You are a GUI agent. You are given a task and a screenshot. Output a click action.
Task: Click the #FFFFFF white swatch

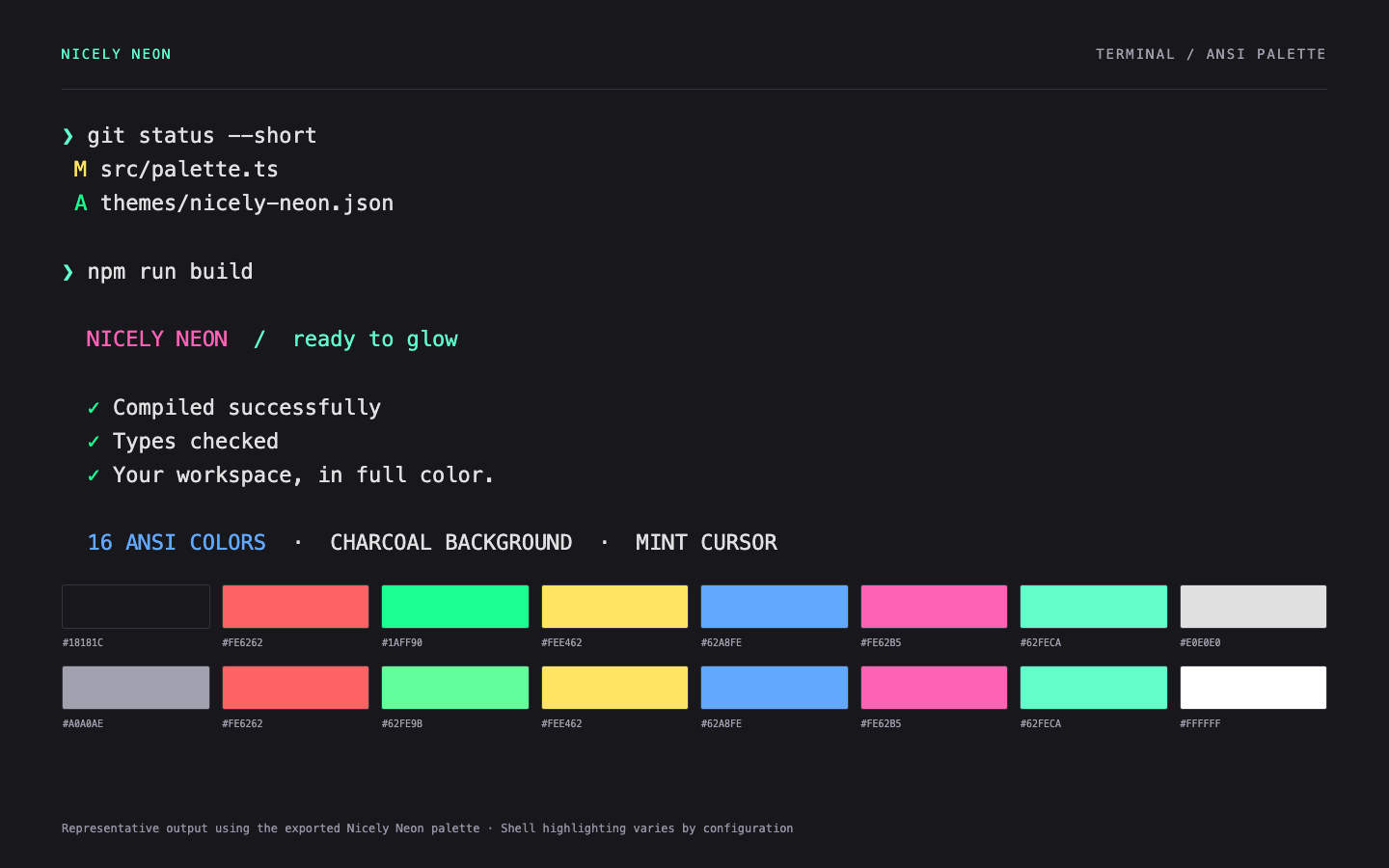pos(1253,688)
